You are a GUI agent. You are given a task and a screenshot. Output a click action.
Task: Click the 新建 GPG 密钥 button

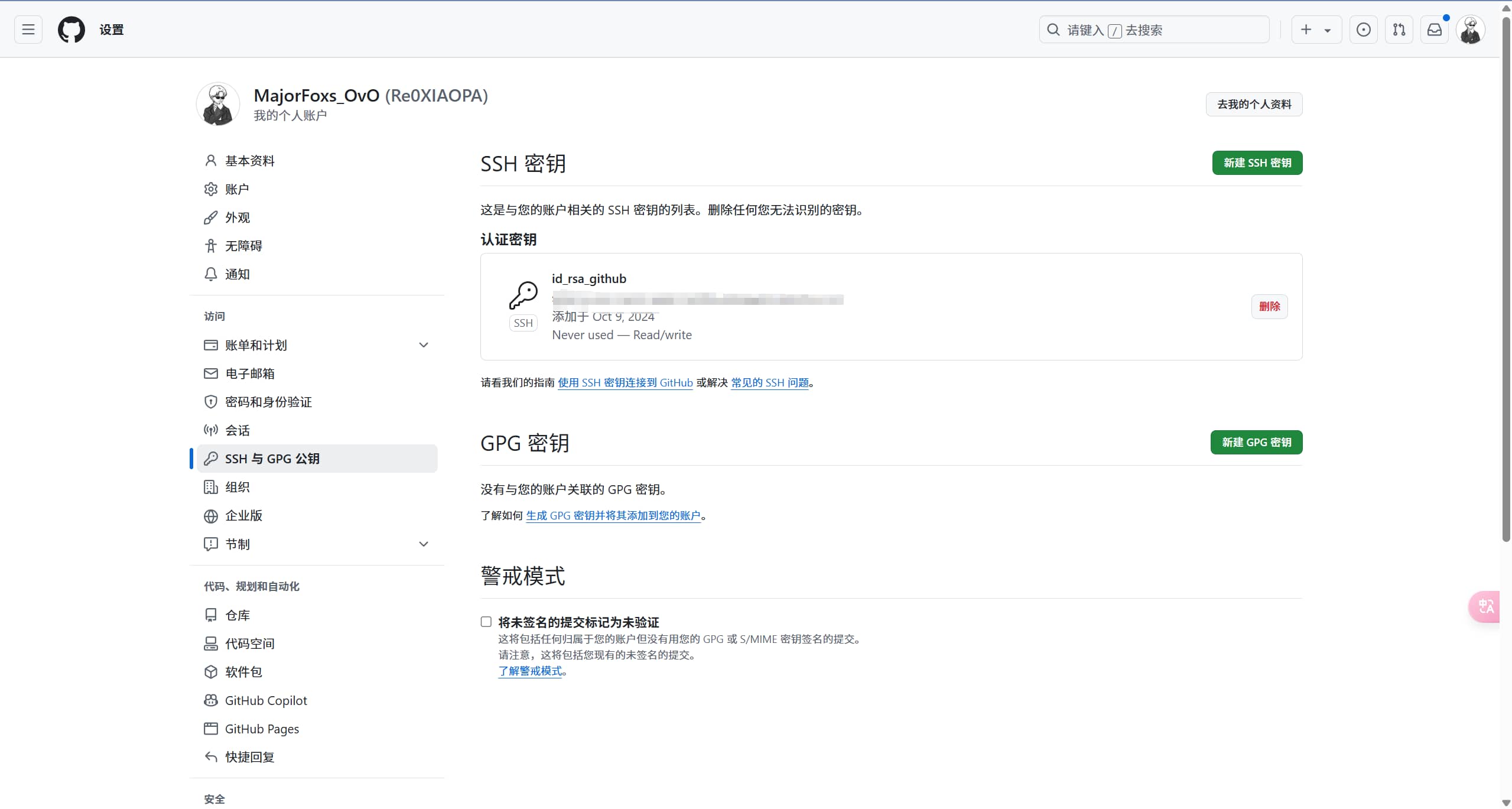click(1256, 442)
